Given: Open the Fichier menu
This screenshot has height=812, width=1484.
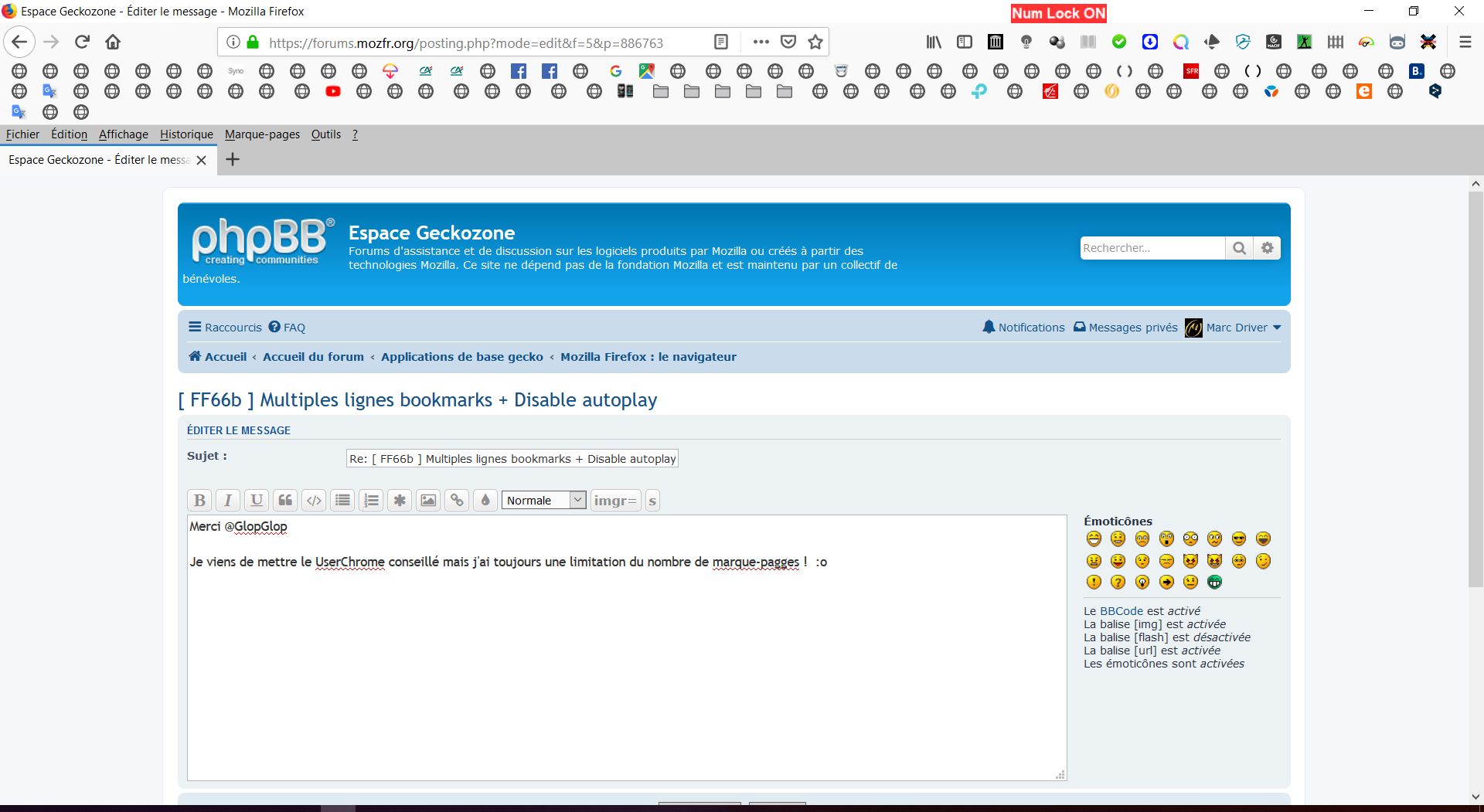Looking at the screenshot, I should tap(22, 134).
